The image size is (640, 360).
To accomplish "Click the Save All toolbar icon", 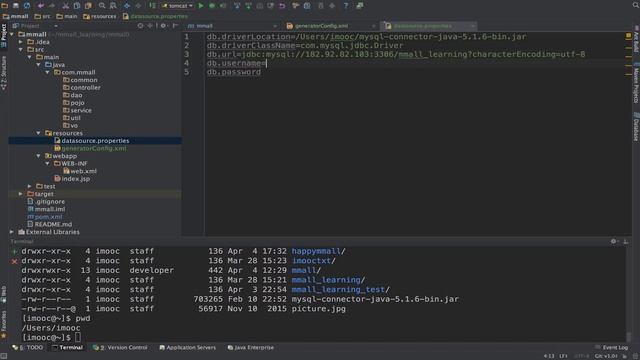I will point(16,6).
